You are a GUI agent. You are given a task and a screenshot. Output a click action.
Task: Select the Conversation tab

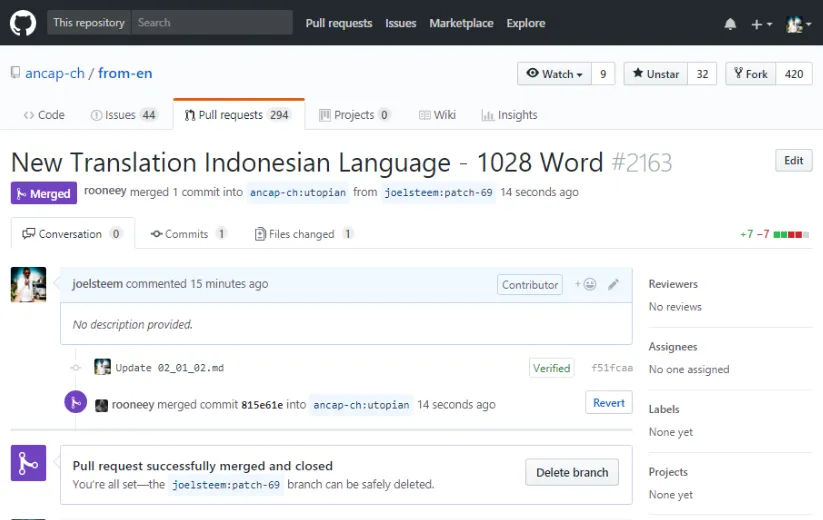pyautogui.click(x=72, y=234)
